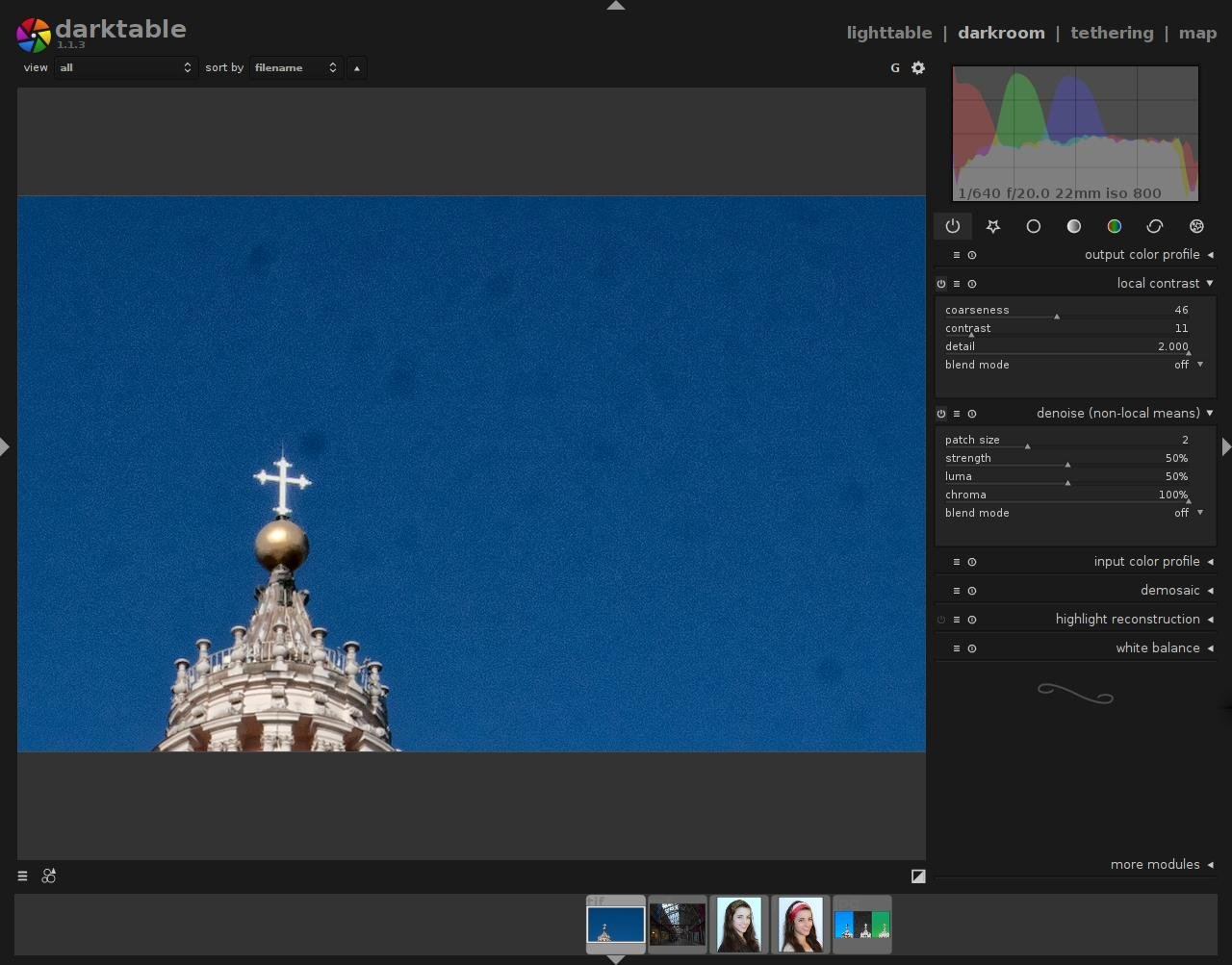Image resolution: width=1232 pixels, height=965 pixels.
Task: Click the G grouping icon
Action: [895, 67]
